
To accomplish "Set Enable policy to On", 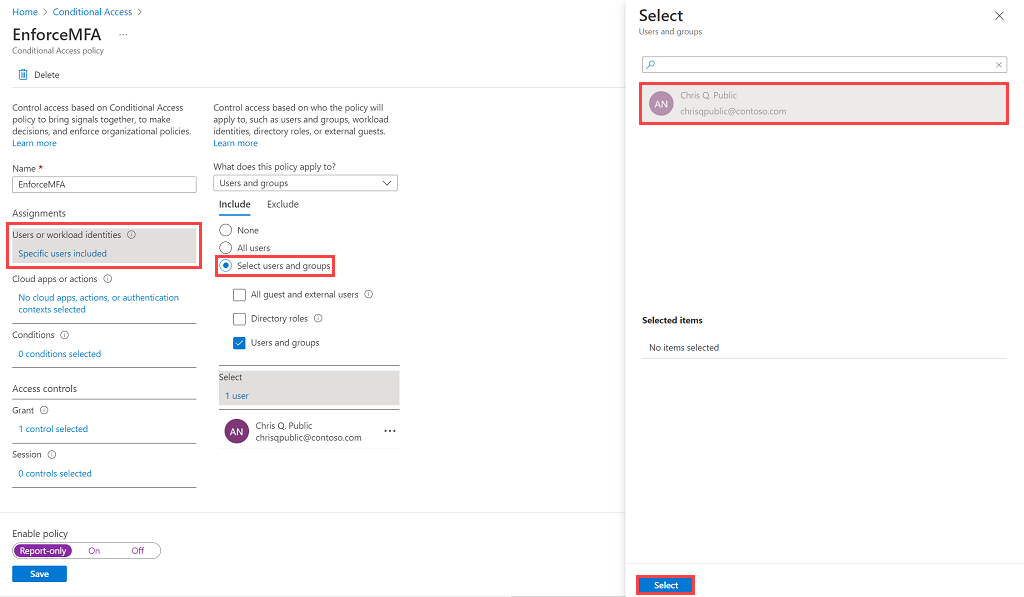I will point(94,550).
